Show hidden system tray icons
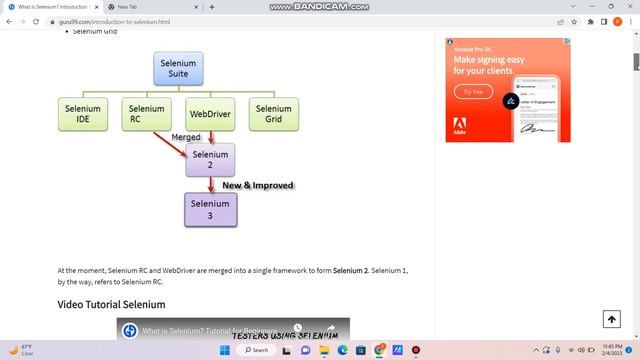Screen dimensions: 640x360 (536, 350)
